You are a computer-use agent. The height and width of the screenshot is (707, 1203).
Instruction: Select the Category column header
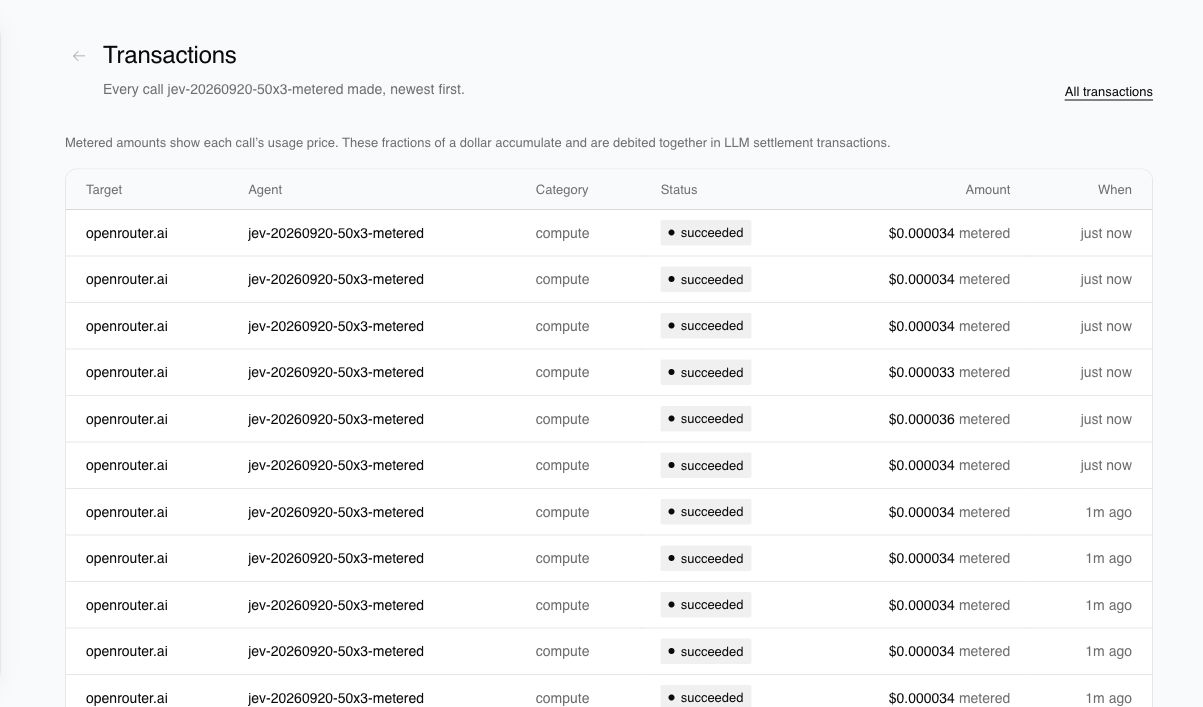[x=562, y=190]
